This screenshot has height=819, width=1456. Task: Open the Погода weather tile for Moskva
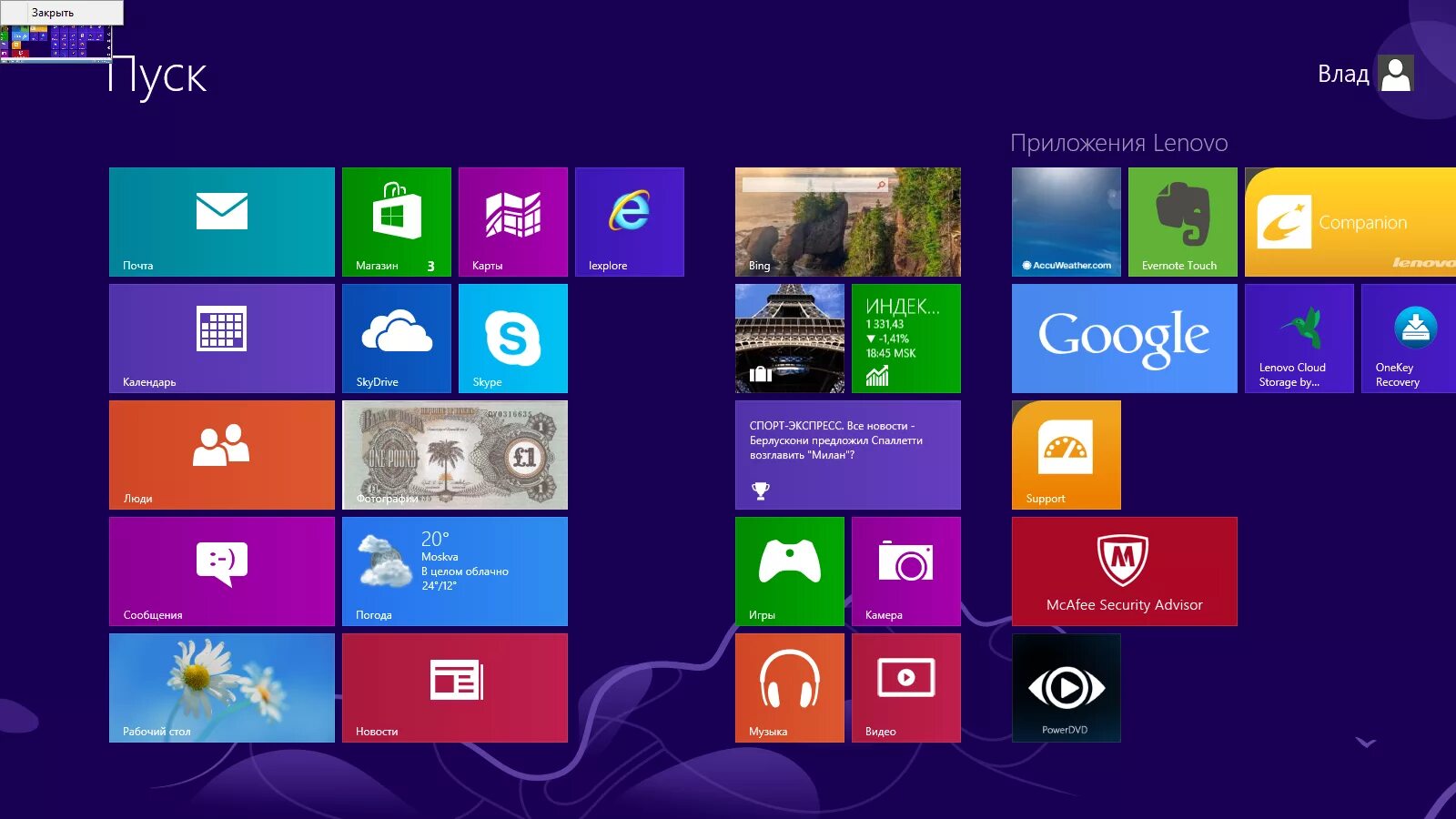(x=455, y=571)
